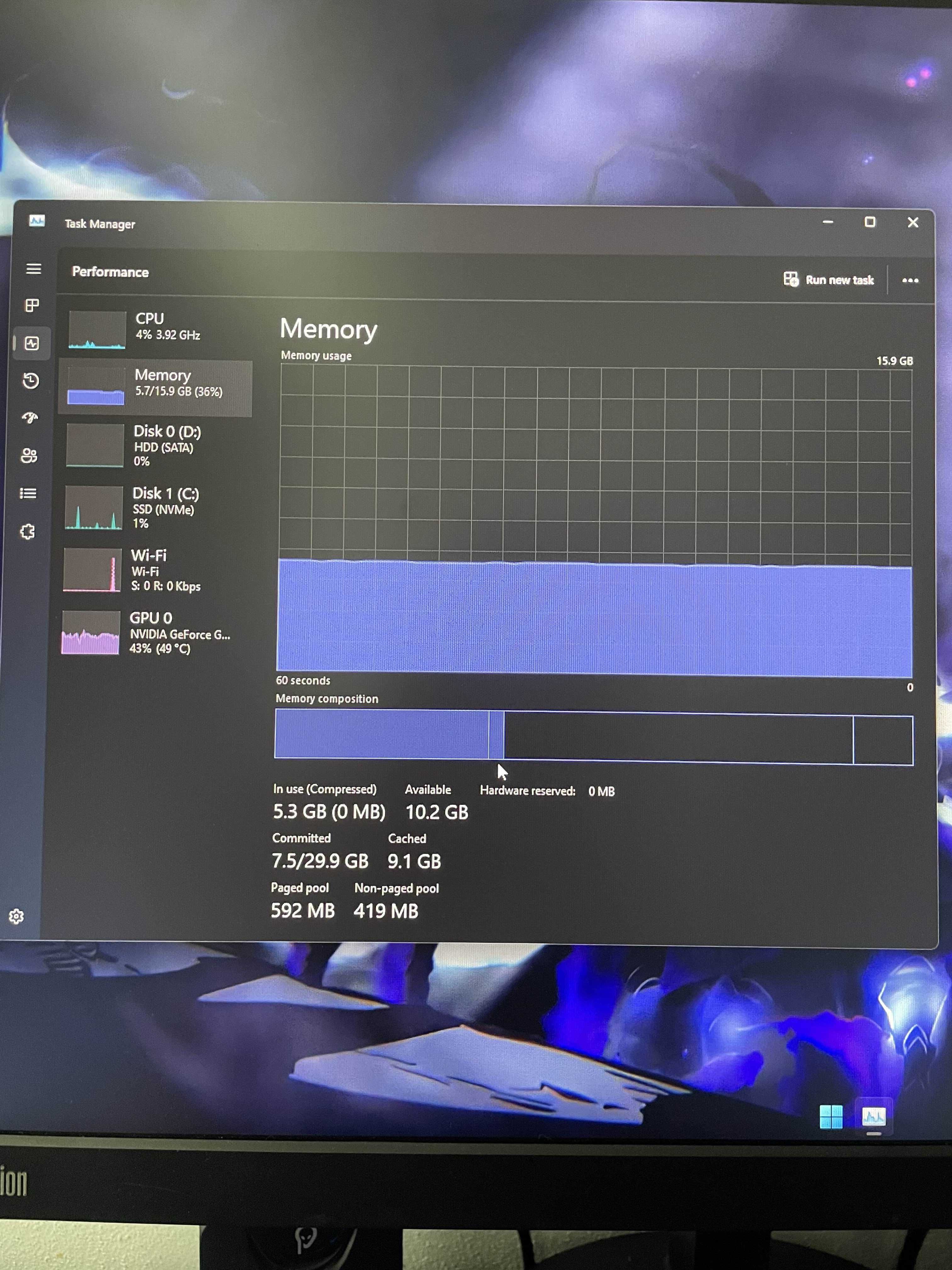Click the CPU mini graph thumbnail
952x1270 pixels.
[97, 330]
